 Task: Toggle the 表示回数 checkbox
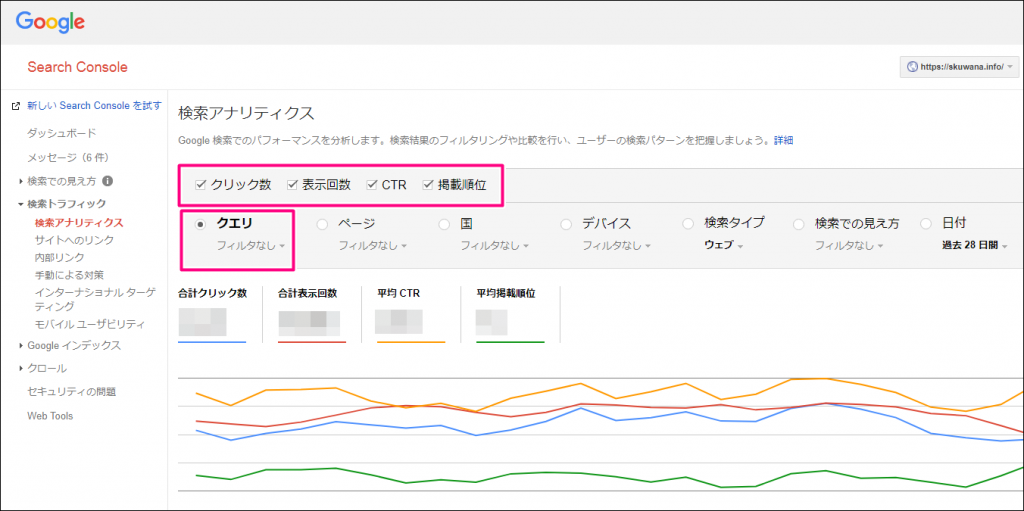tap(292, 185)
